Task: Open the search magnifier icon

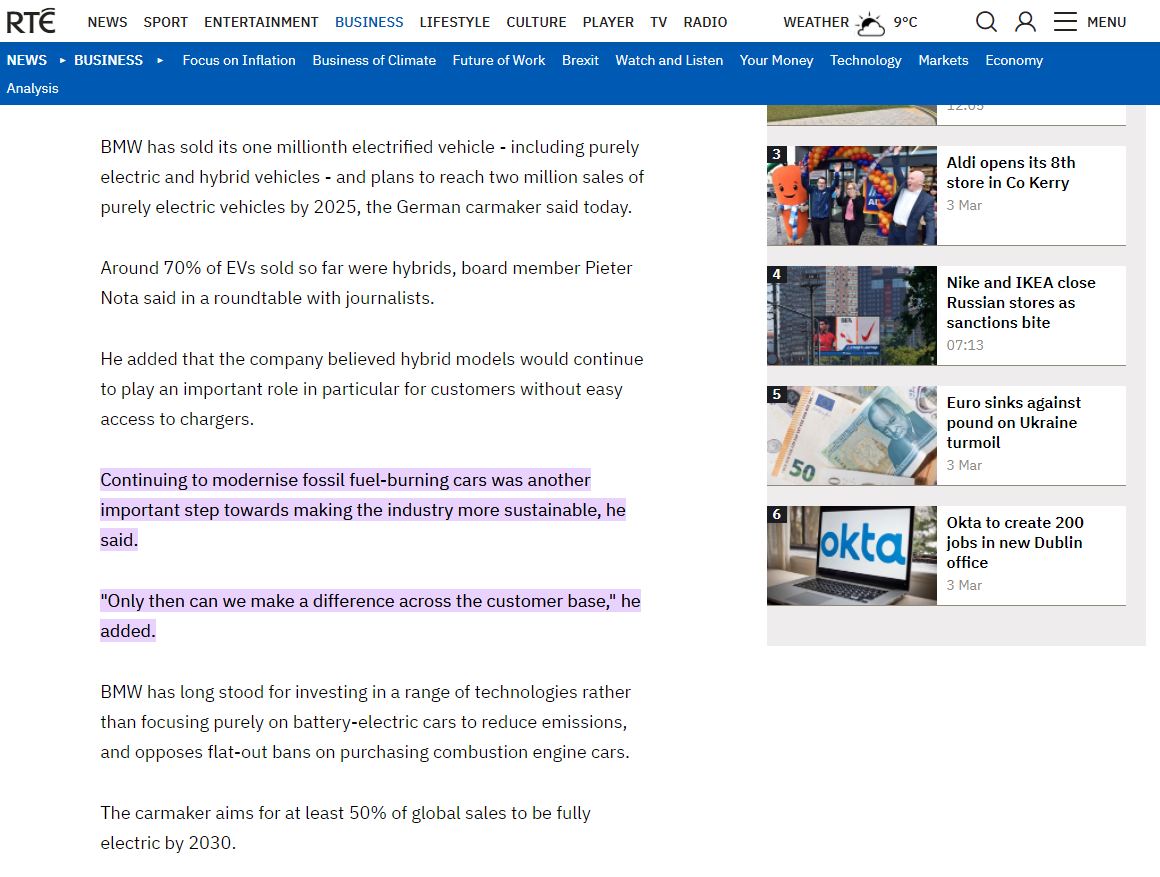Action: (986, 22)
